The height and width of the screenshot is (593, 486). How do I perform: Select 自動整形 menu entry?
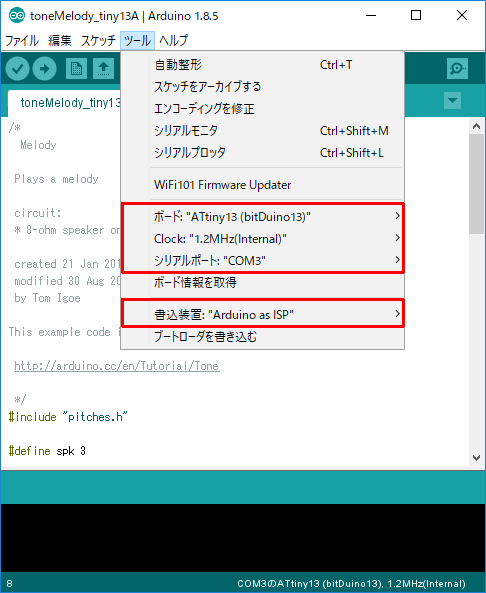click(x=262, y=65)
